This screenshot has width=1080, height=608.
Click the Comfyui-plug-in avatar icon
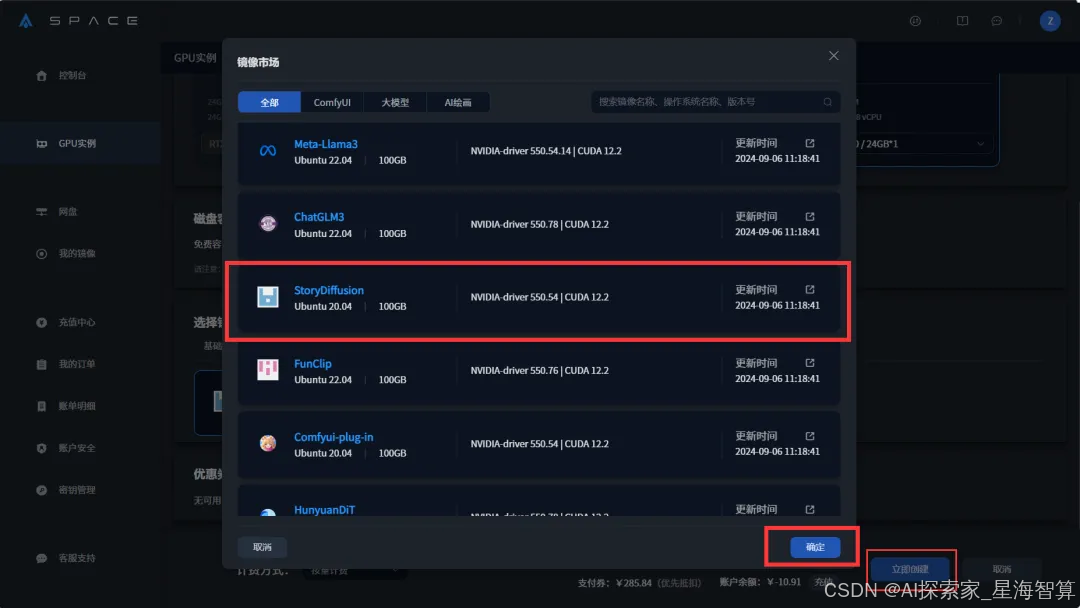tap(268, 443)
